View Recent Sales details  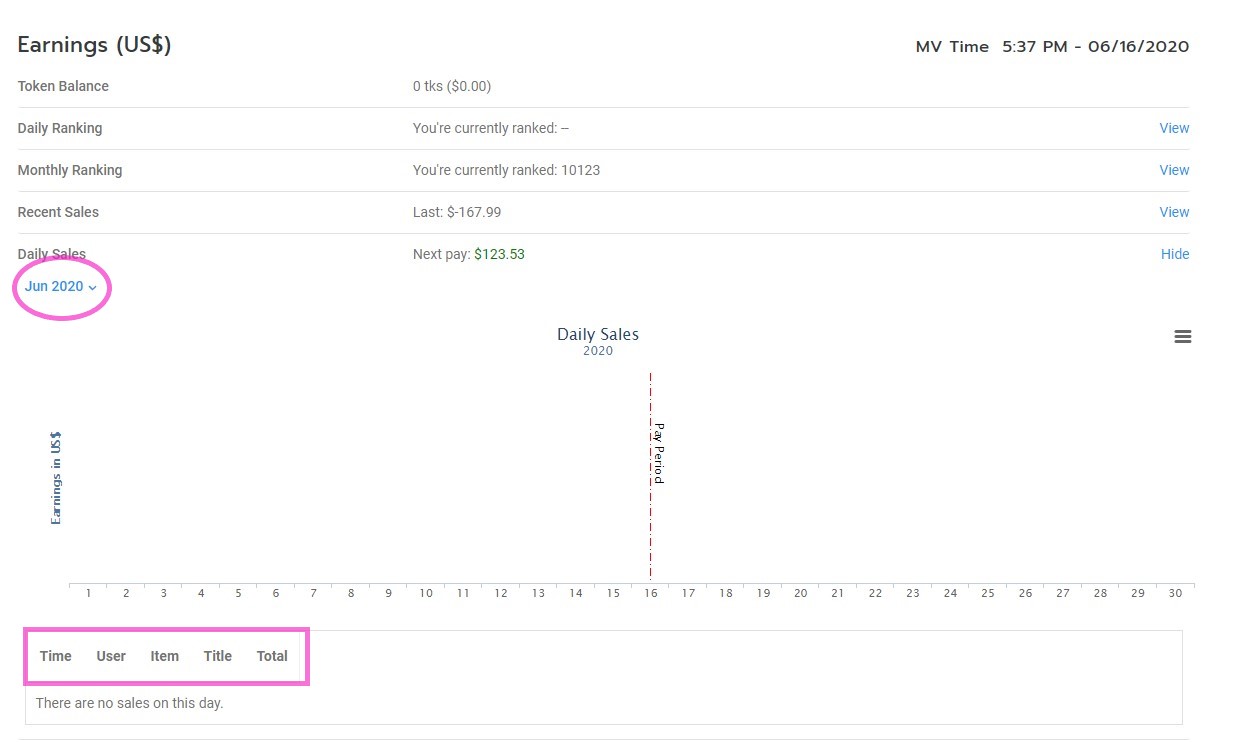(1173, 212)
